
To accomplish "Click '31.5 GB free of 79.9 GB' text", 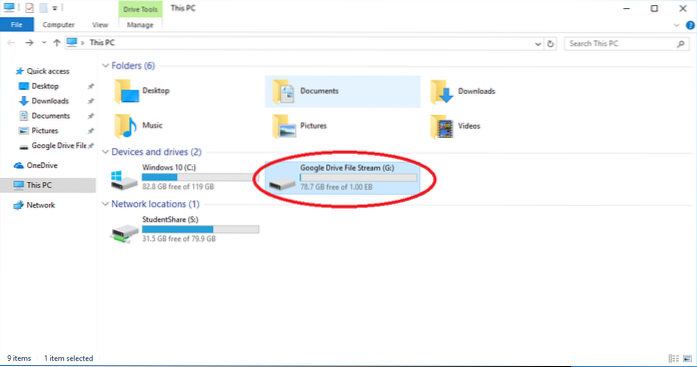I will tap(179, 239).
